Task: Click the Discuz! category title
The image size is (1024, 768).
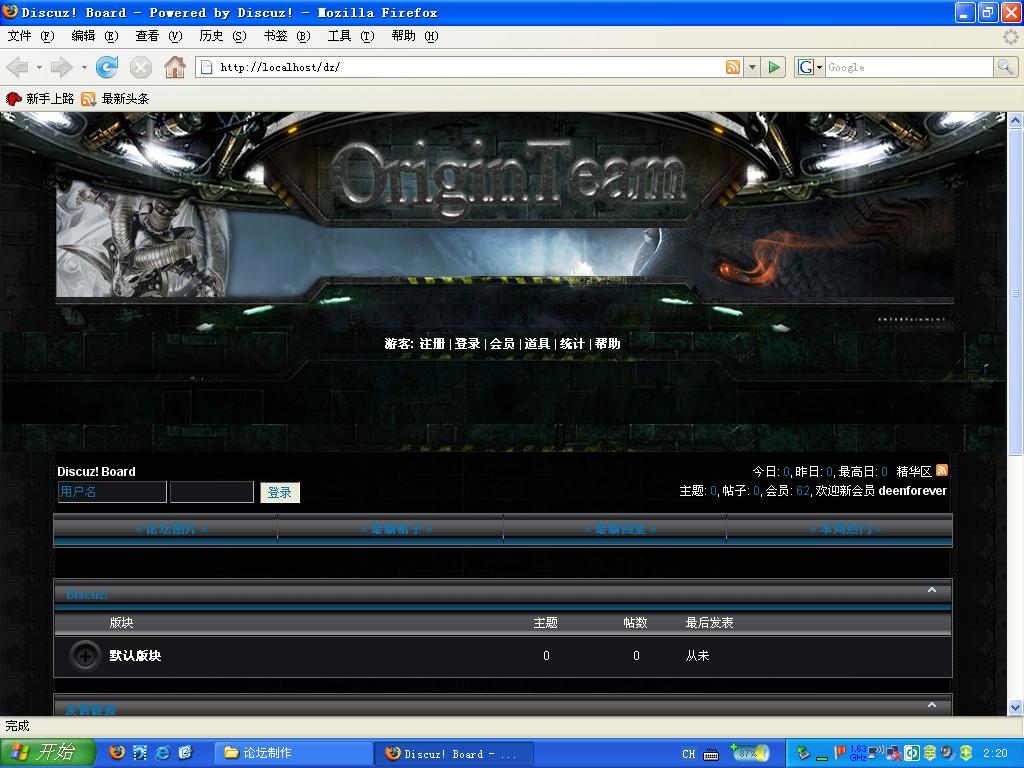Action: point(87,595)
